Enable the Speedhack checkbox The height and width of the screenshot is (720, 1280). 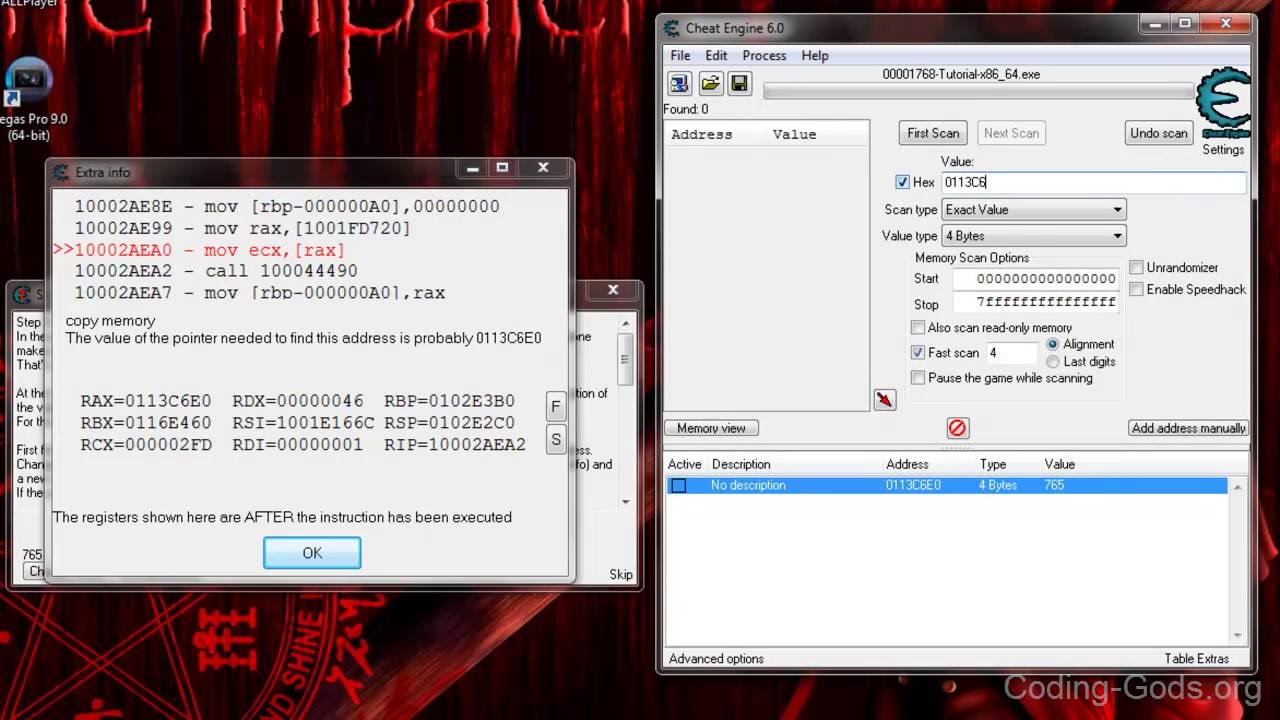1136,289
